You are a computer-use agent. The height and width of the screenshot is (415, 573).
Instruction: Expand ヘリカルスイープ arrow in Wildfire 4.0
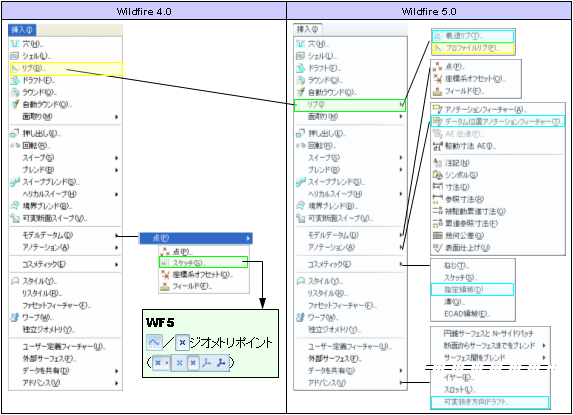click(117, 194)
